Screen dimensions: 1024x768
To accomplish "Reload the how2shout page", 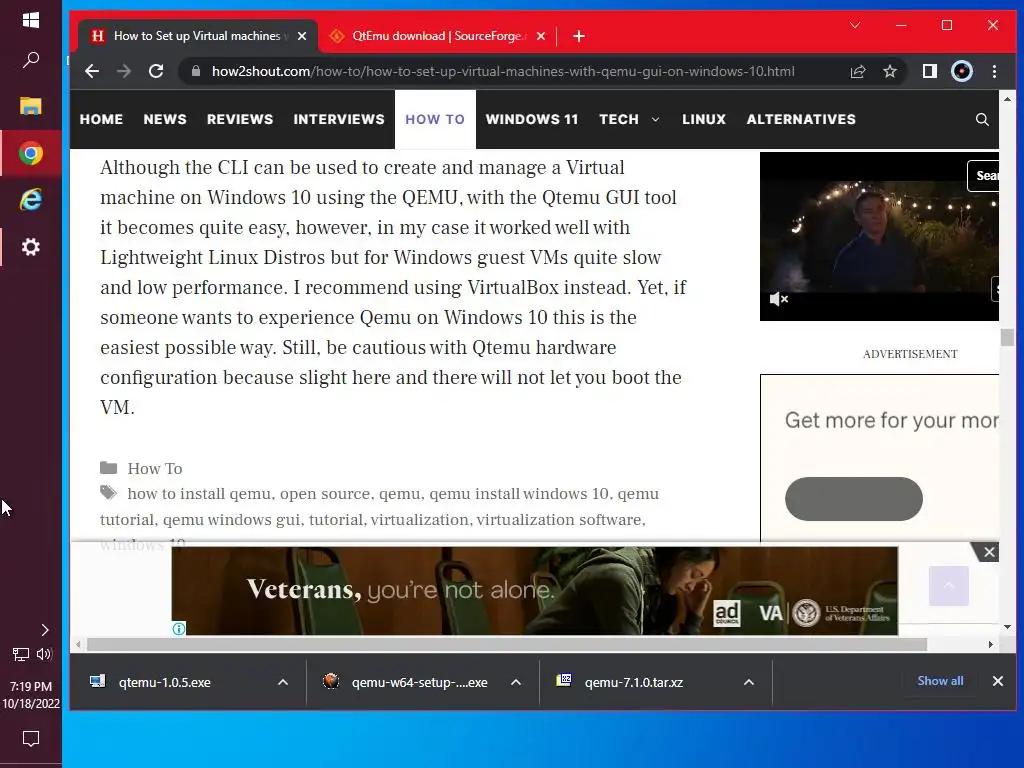I will [x=156, y=71].
